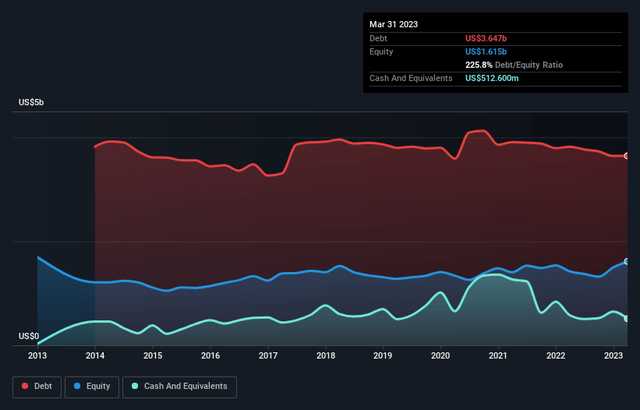Toggle the Debt series legend button

(38, 385)
